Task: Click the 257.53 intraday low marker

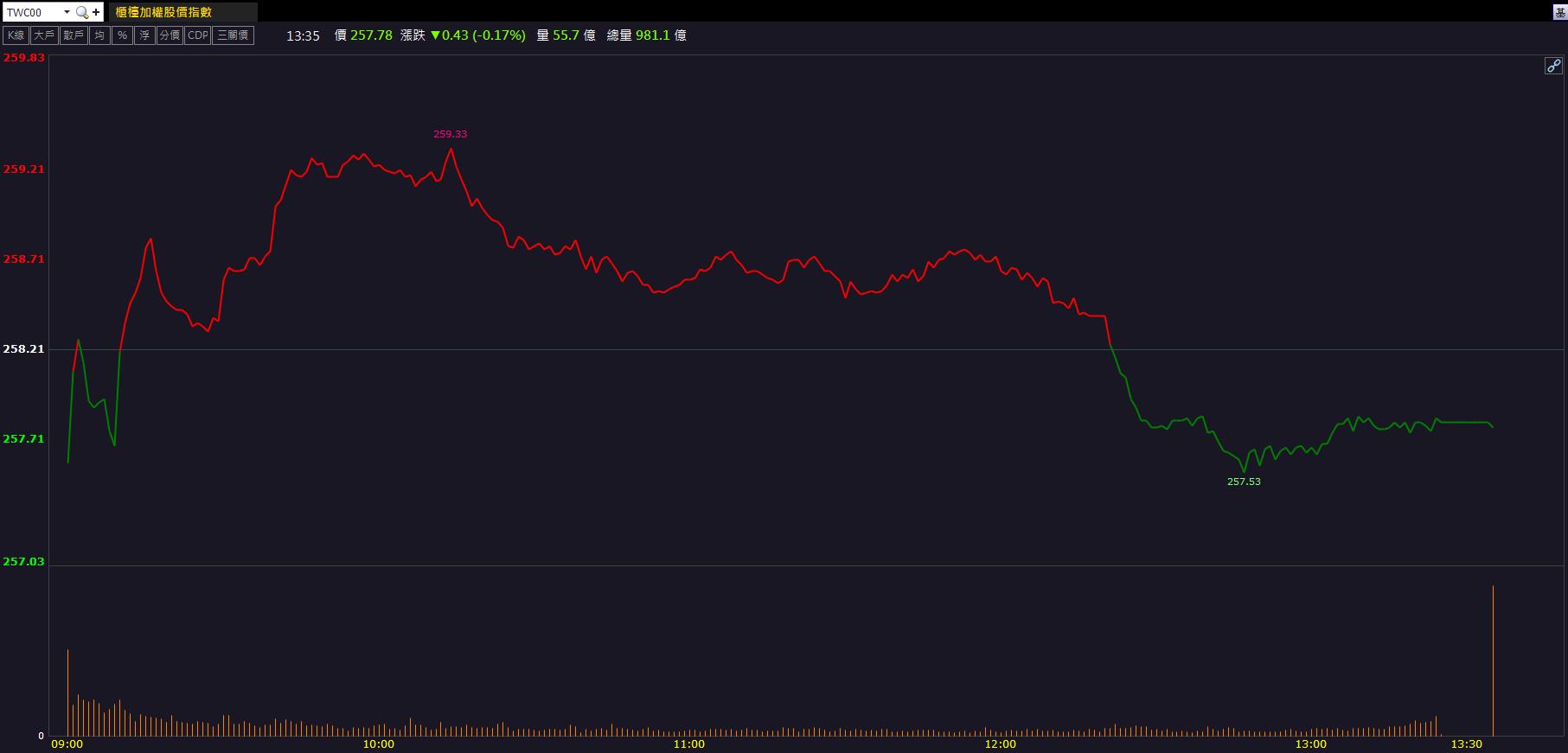Action: tap(1244, 482)
